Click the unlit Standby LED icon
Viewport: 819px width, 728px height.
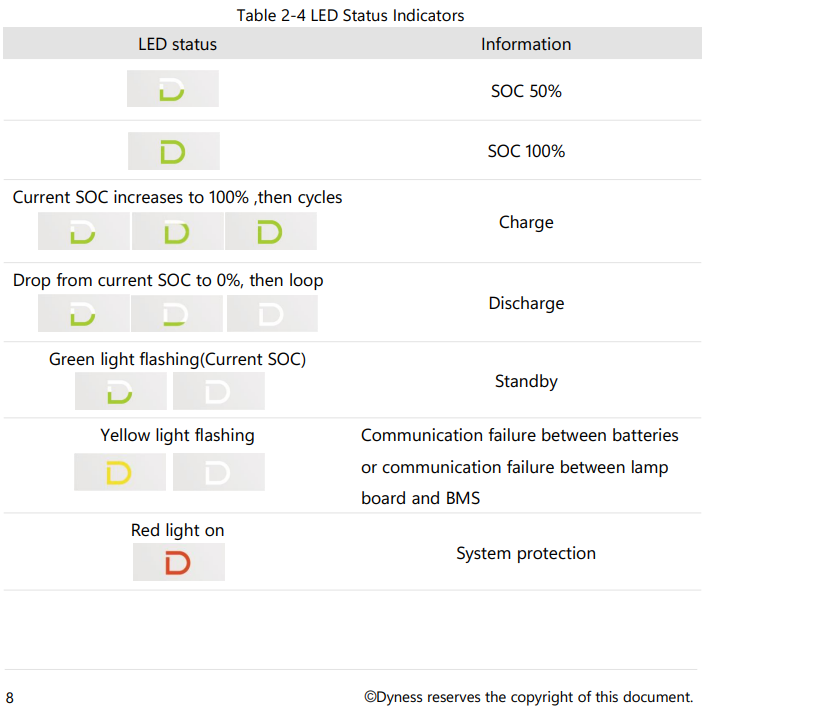coord(218,392)
